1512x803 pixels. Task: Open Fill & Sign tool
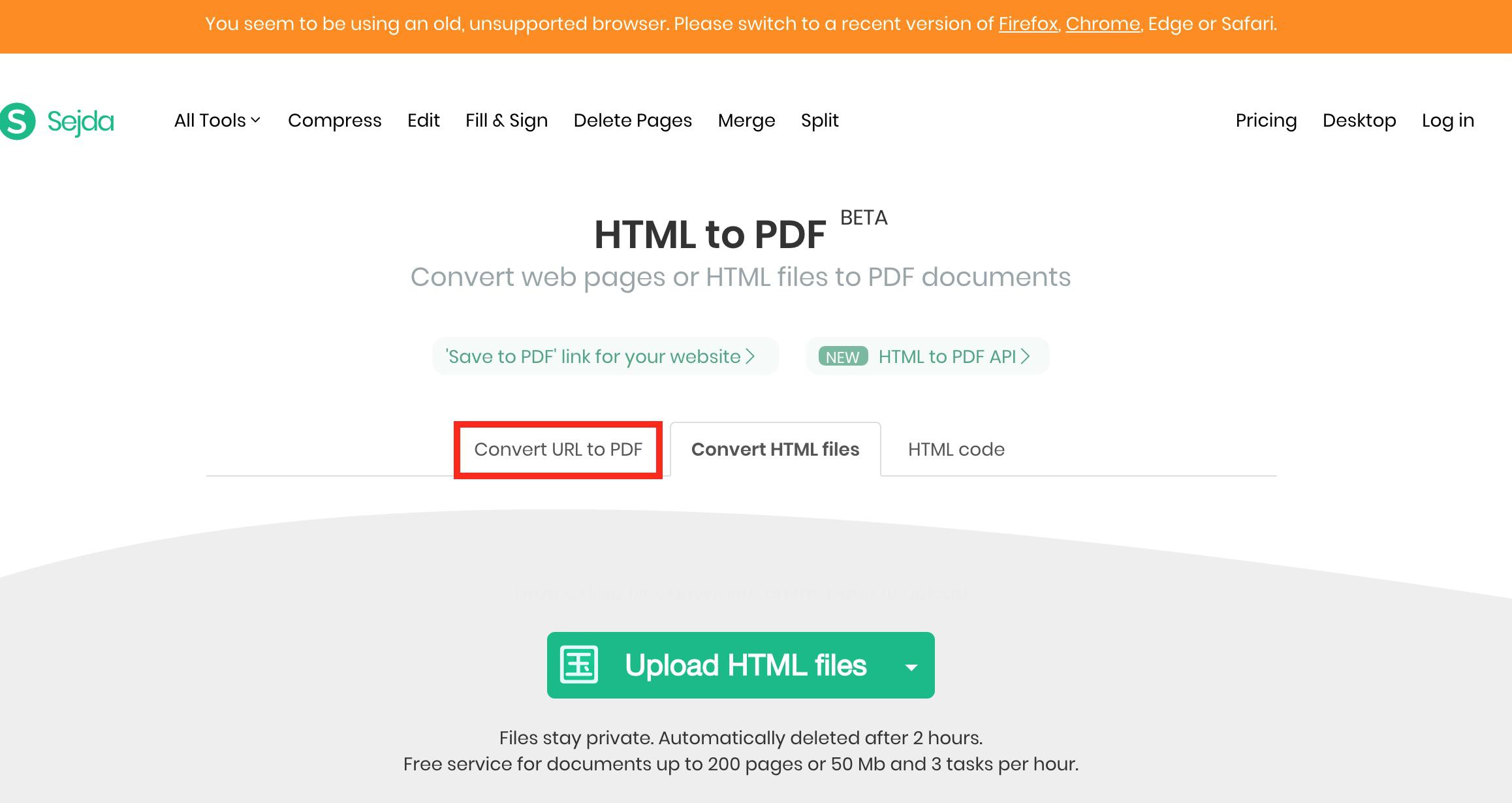[x=507, y=121]
